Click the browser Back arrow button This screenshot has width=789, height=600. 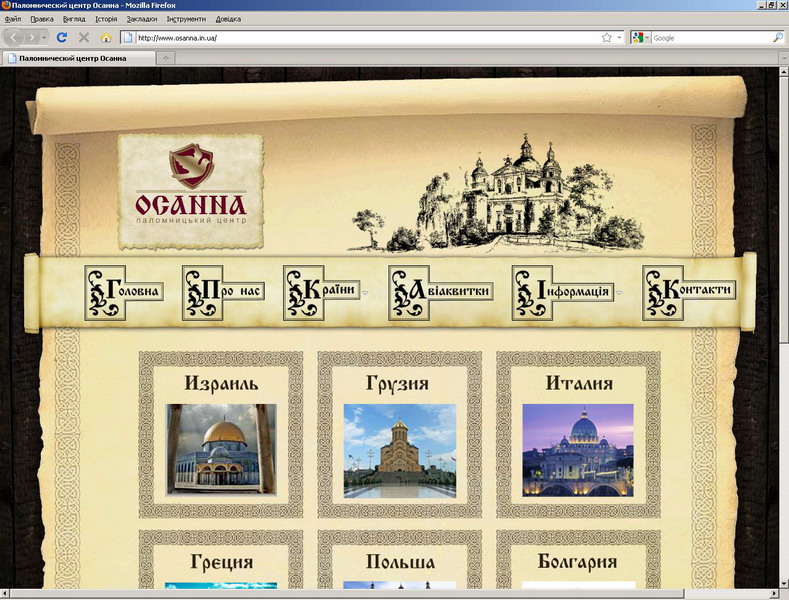(x=14, y=37)
